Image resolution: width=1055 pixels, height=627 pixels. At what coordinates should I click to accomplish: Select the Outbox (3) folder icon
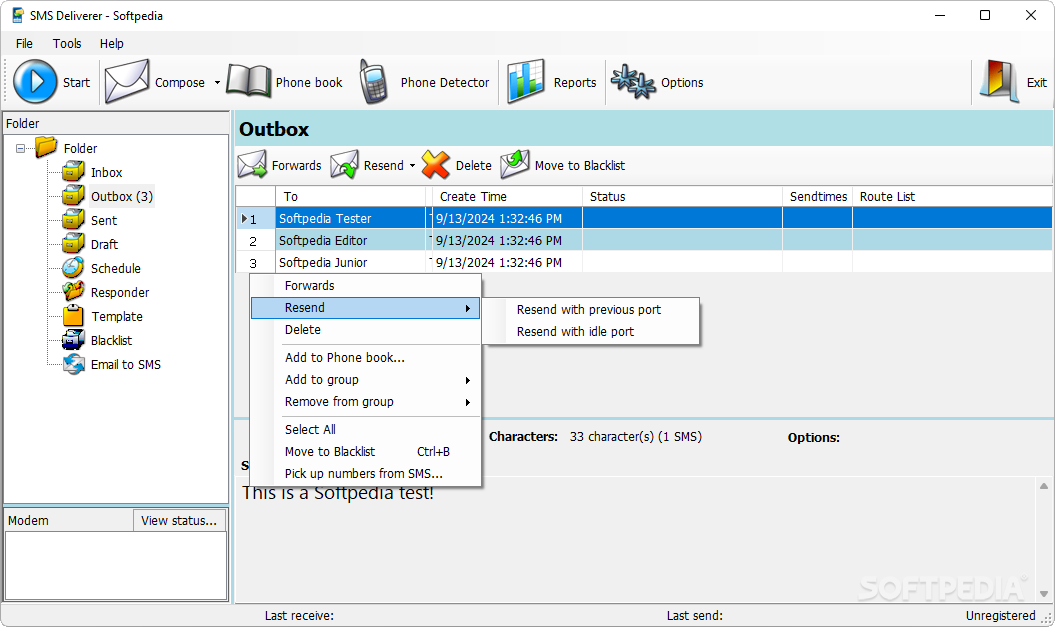73,196
